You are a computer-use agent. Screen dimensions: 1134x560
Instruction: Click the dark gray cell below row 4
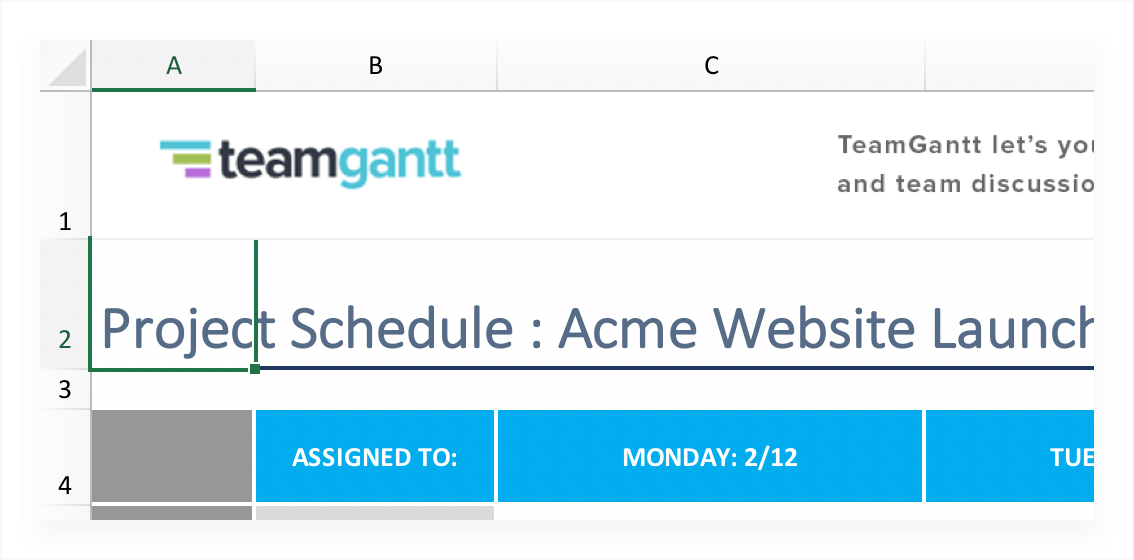pyautogui.click(x=171, y=513)
